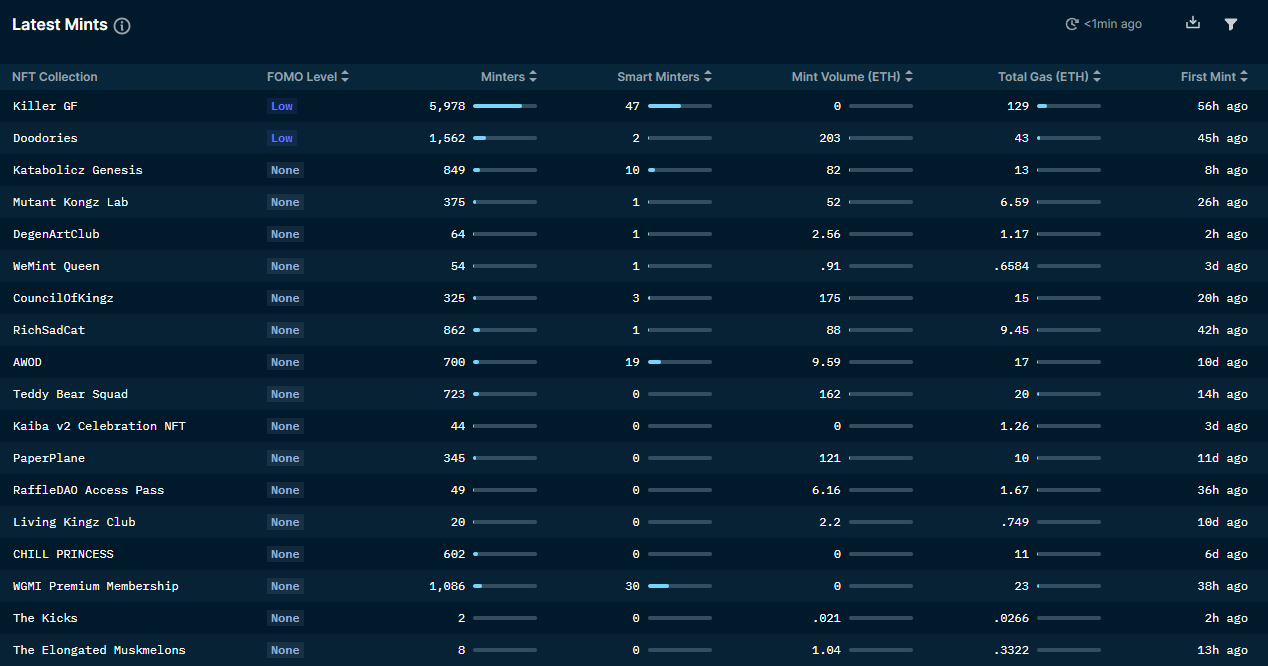This screenshot has height=666, width=1268.
Task: Open the Doodories collection
Action: point(45,138)
